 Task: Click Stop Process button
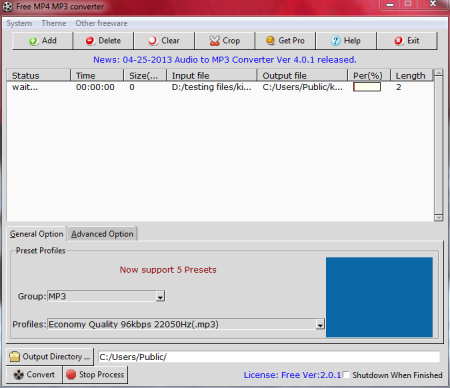click(x=95, y=375)
